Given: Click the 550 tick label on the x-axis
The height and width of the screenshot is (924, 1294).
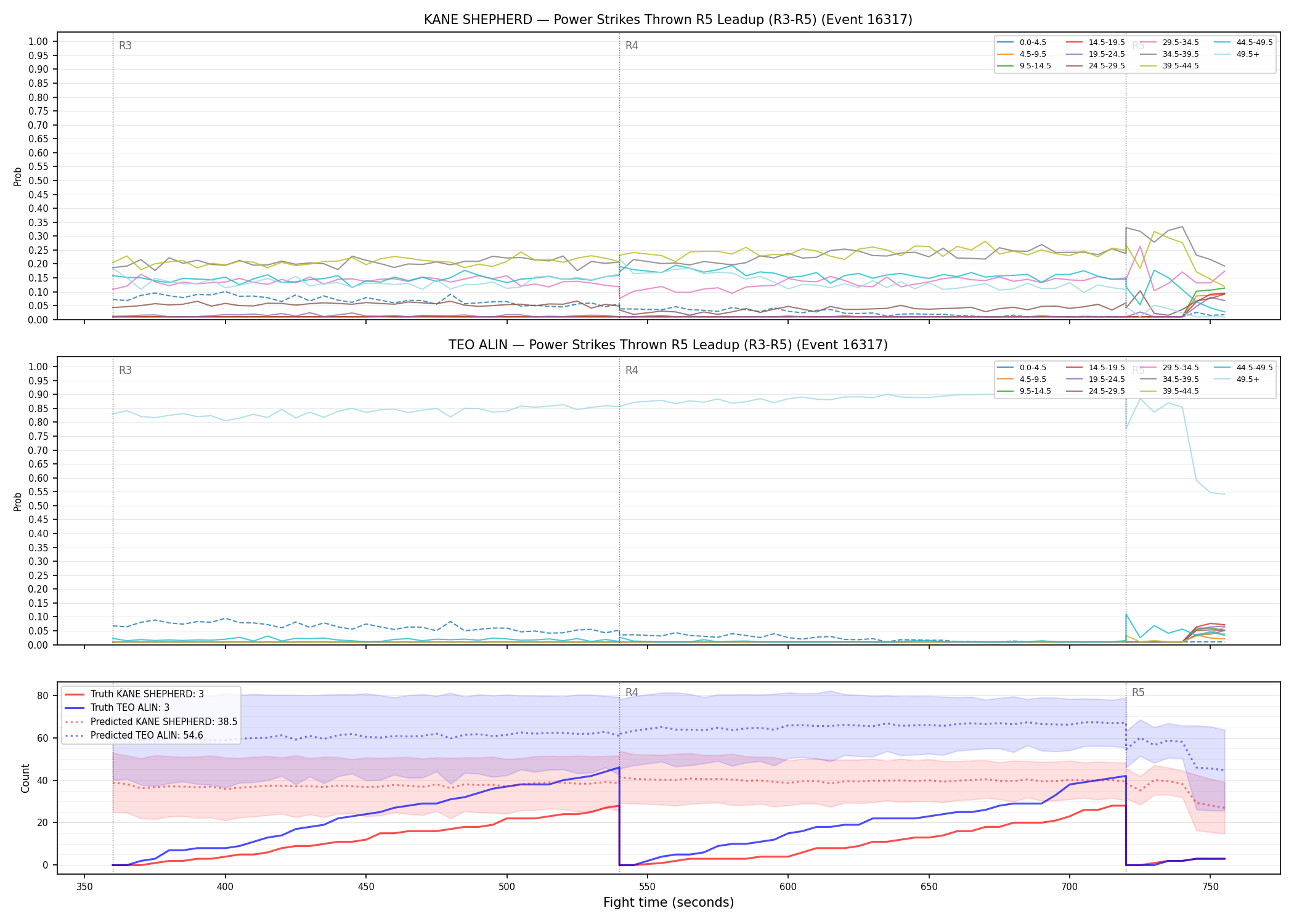Looking at the screenshot, I should pos(647,886).
